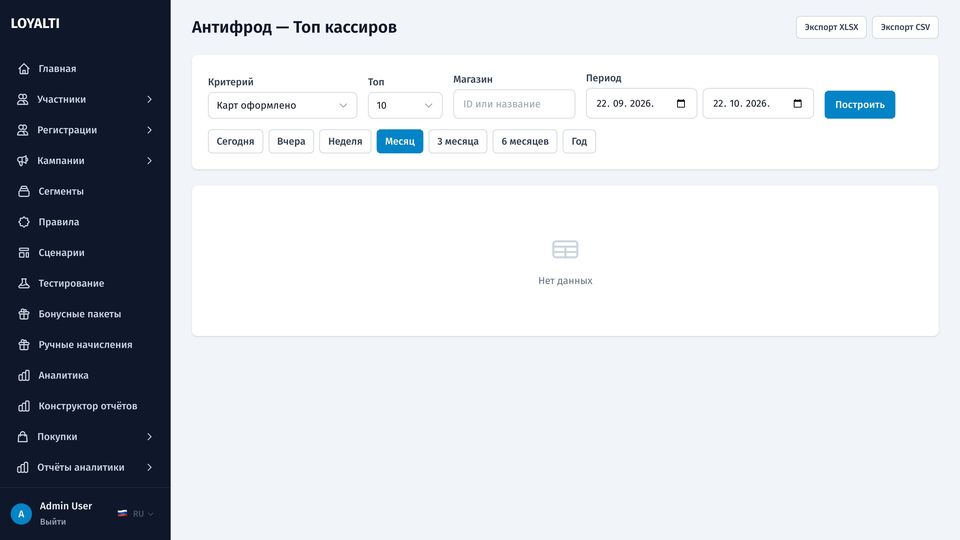
Task: Open calendar picker for start date
Action: [x=681, y=103]
